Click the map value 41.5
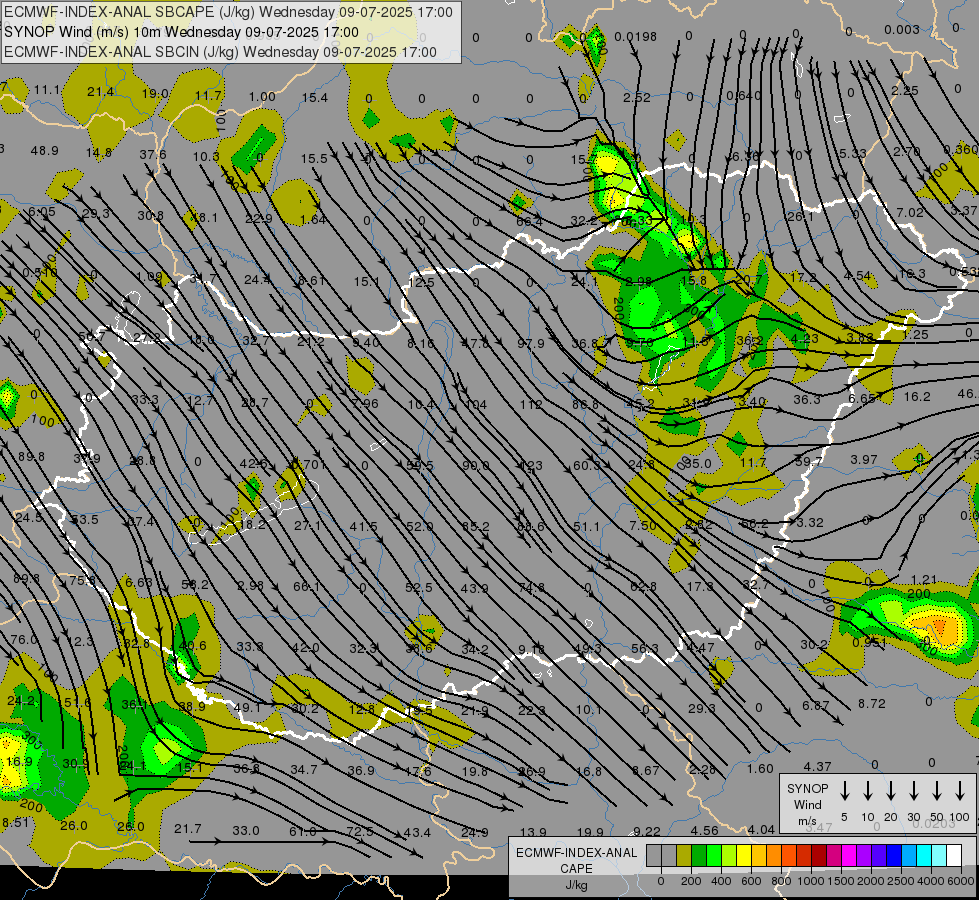The image size is (979, 900). click(x=363, y=527)
